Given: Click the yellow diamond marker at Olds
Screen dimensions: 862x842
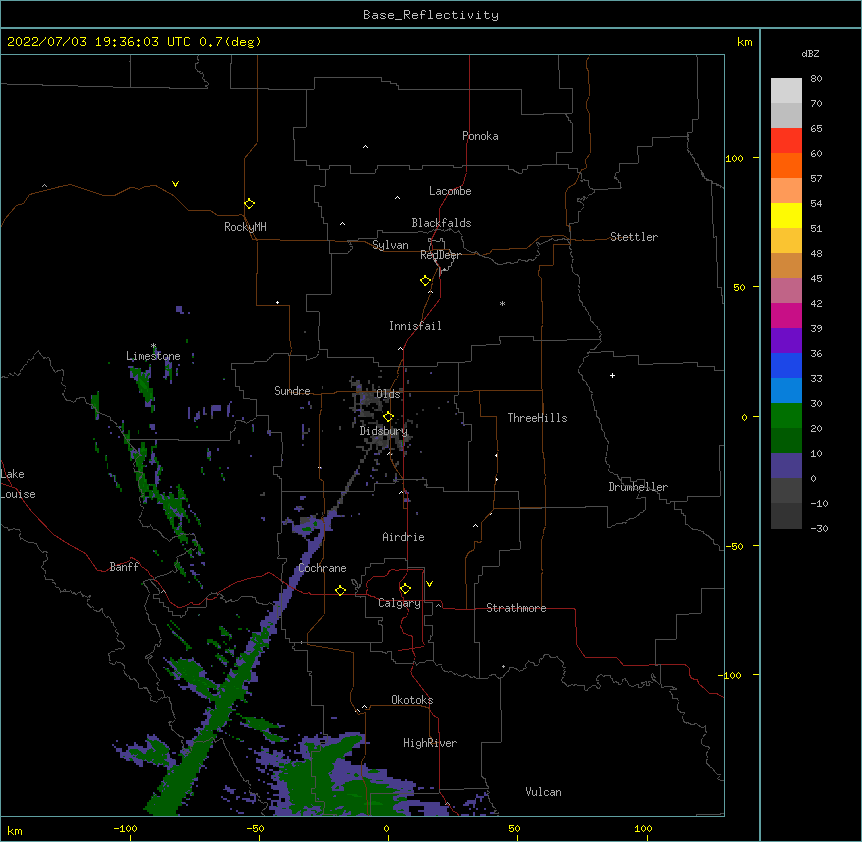Looking at the screenshot, I should coord(388,417).
